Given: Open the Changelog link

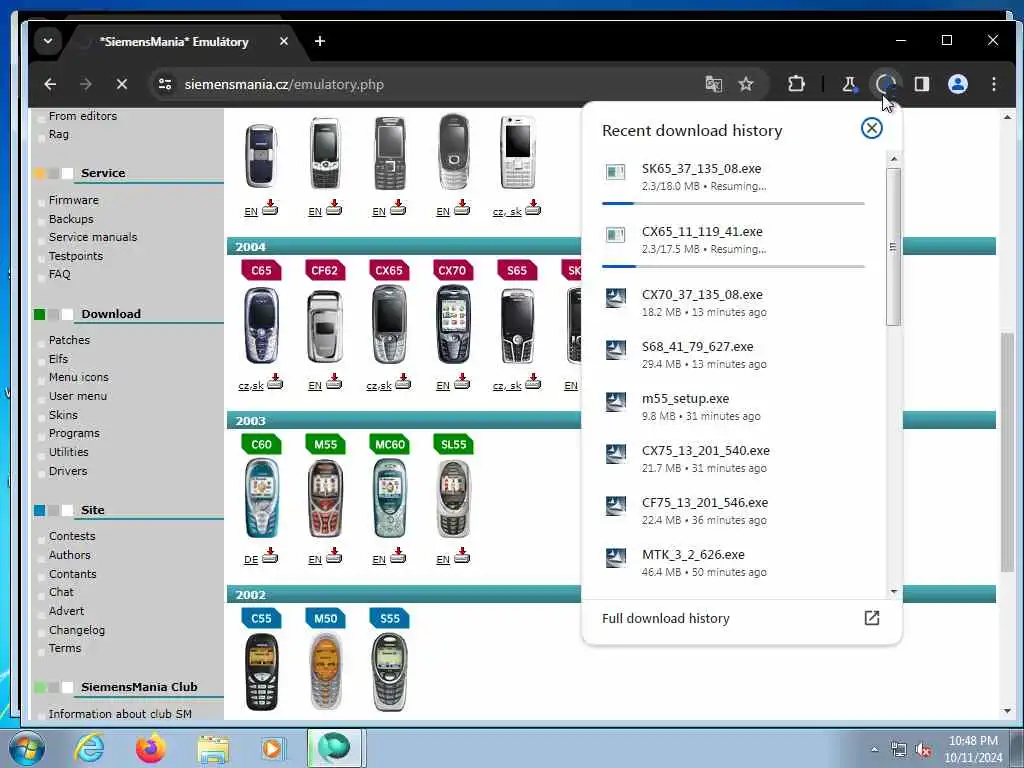Looking at the screenshot, I should tap(76, 630).
